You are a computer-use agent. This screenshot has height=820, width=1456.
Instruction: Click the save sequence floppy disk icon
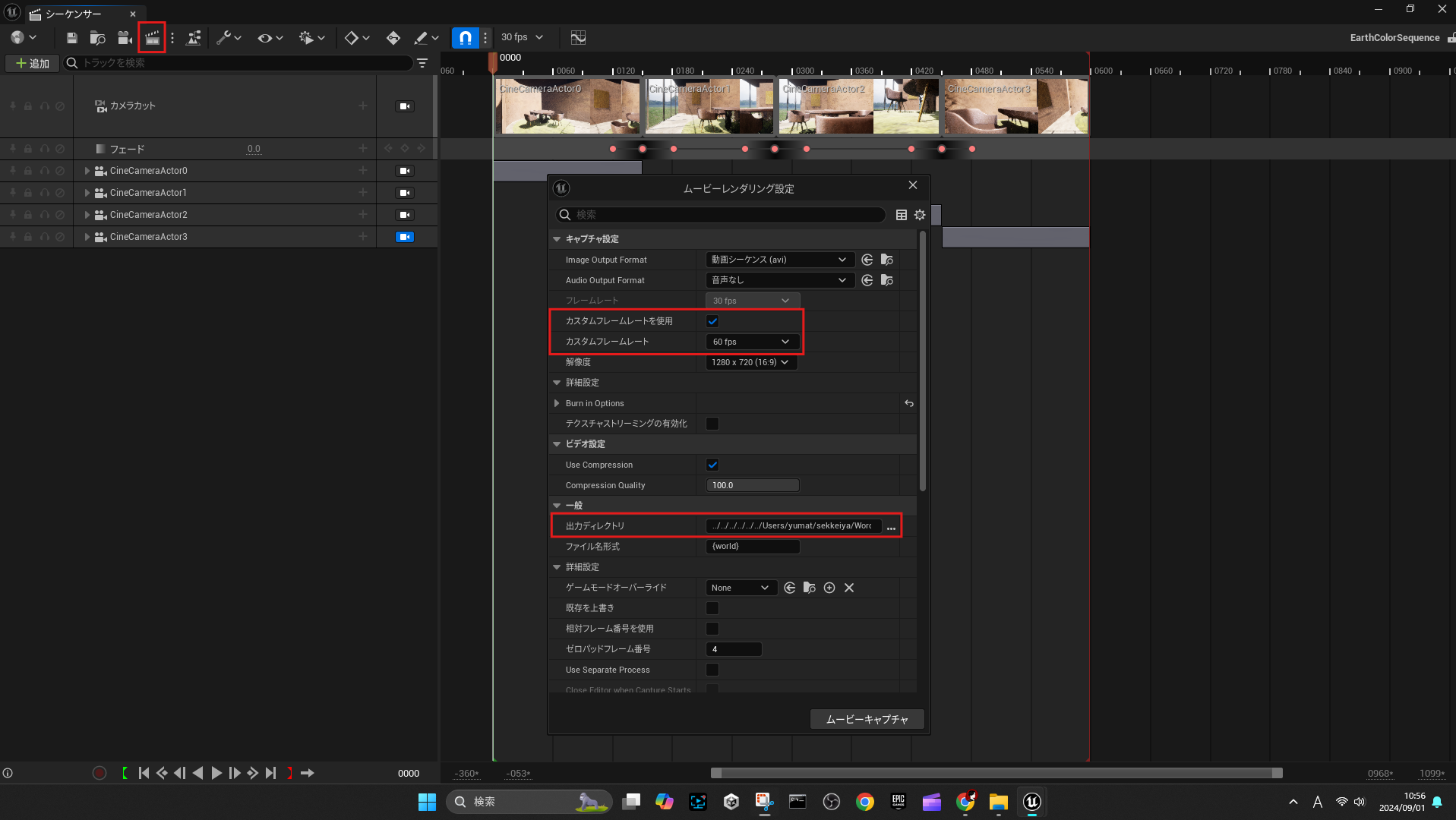71,38
